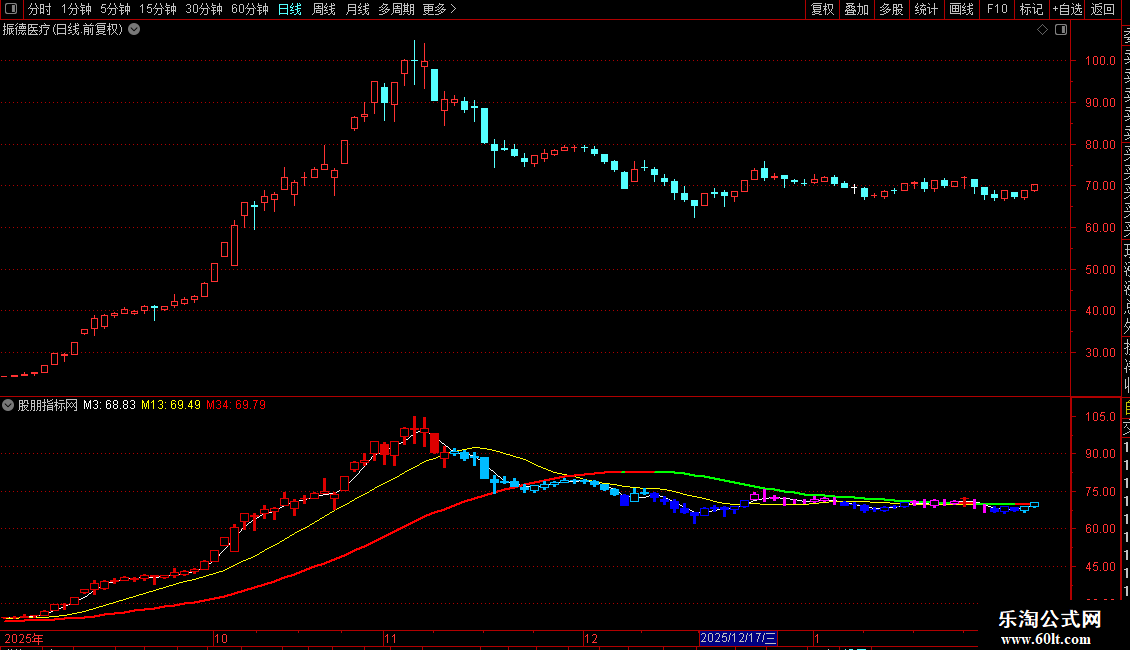Toggle the right panel layout icon near diamond

coord(1061,30)
